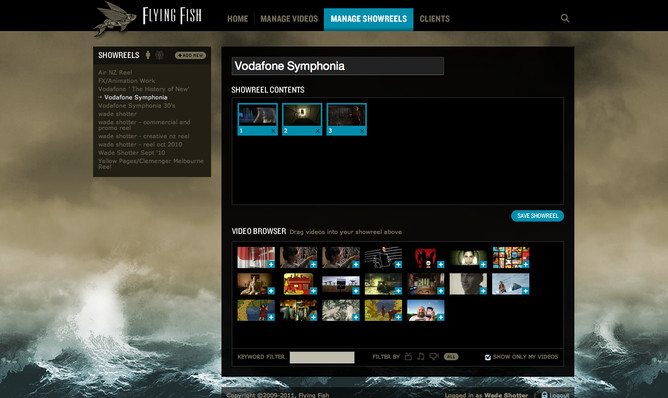Add the red silhouette video using its plus icon

click(x=441, y=265)
